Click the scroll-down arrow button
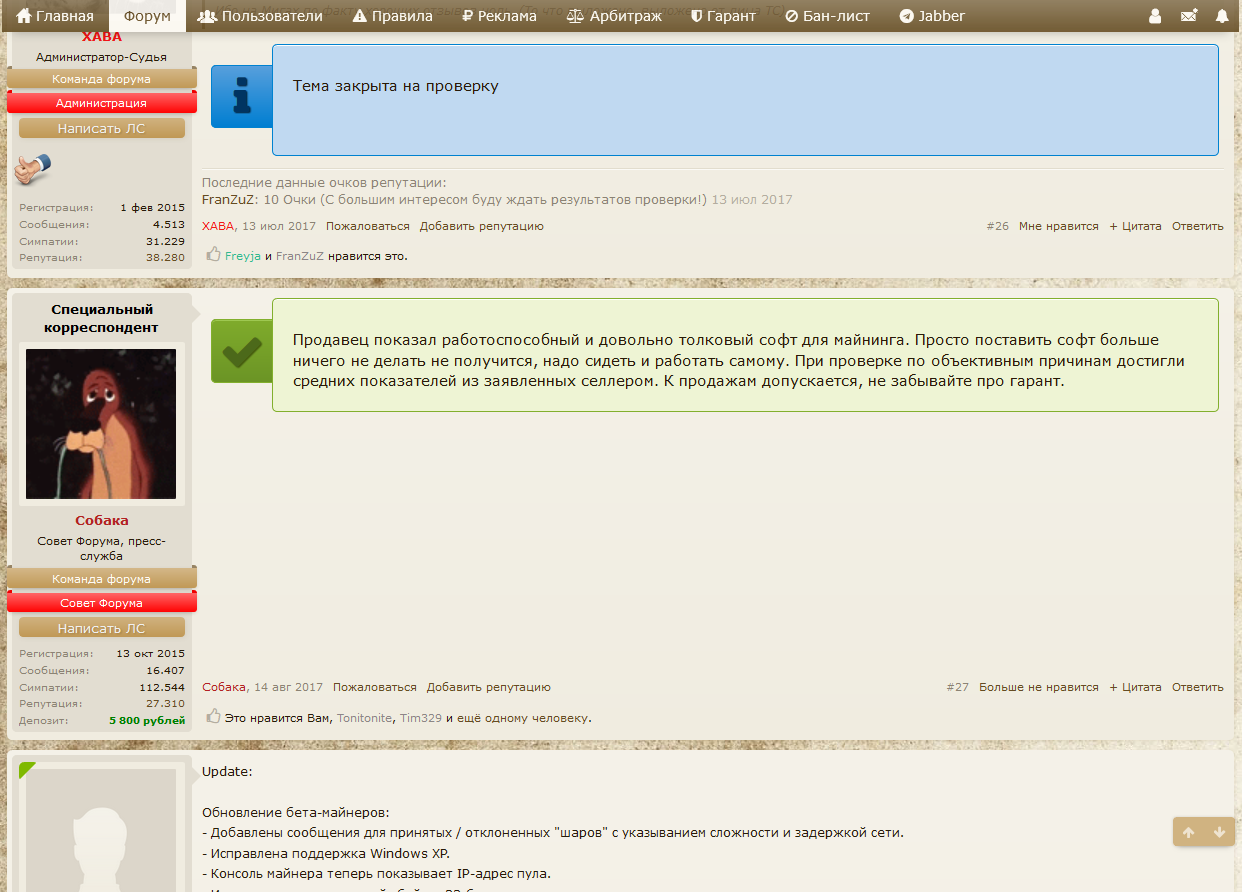The height and width of the screenshot is (892, 1242). [1219, 832]
